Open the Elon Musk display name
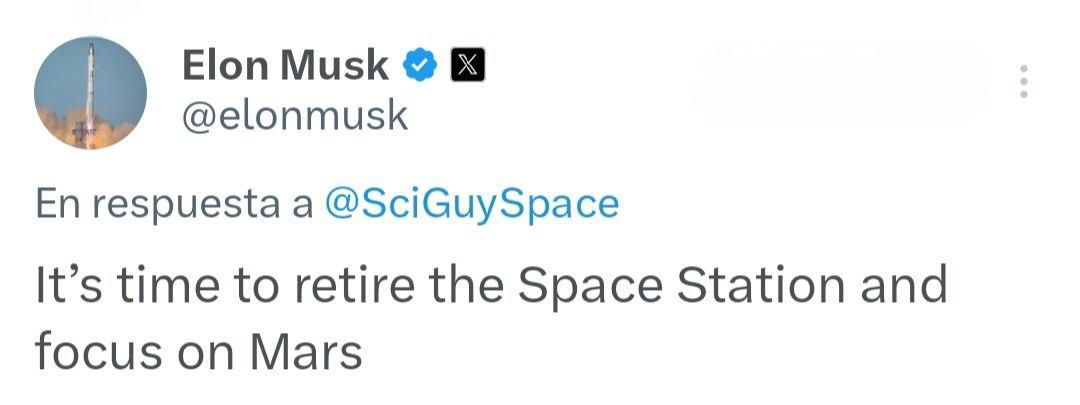Viewport: 1080px width, 405px height. 285,66
